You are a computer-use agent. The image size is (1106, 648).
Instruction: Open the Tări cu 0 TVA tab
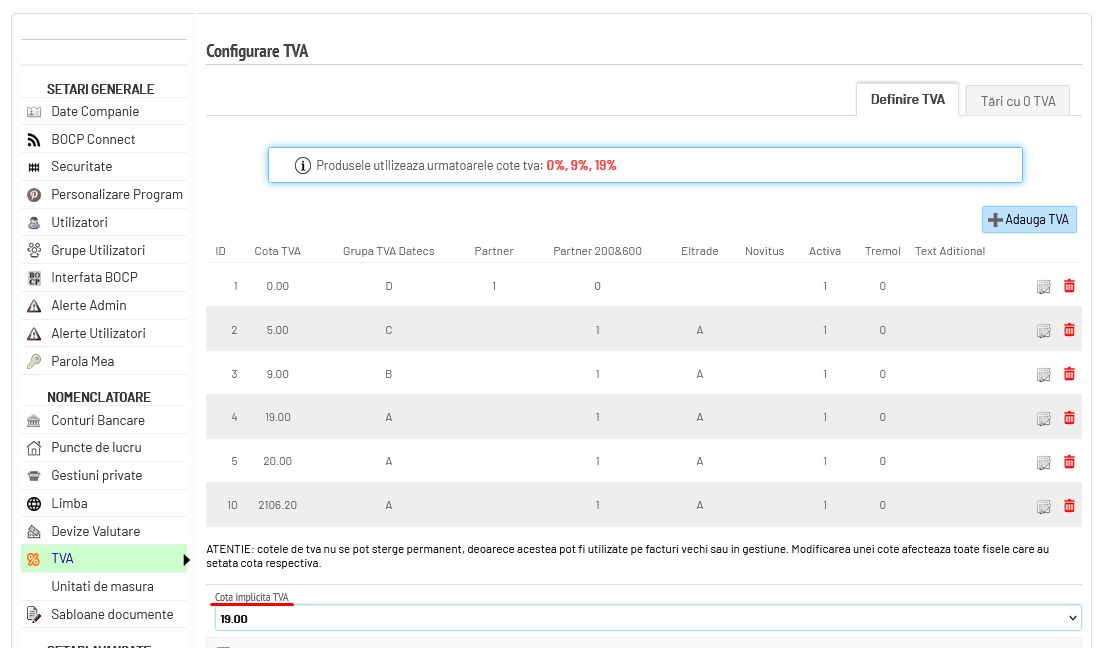1018,101
